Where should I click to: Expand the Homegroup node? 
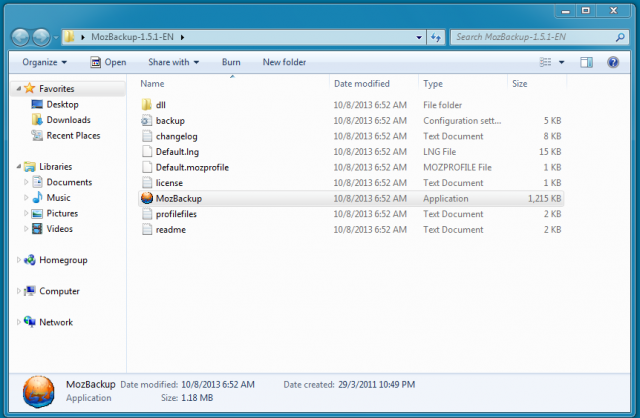19,260
